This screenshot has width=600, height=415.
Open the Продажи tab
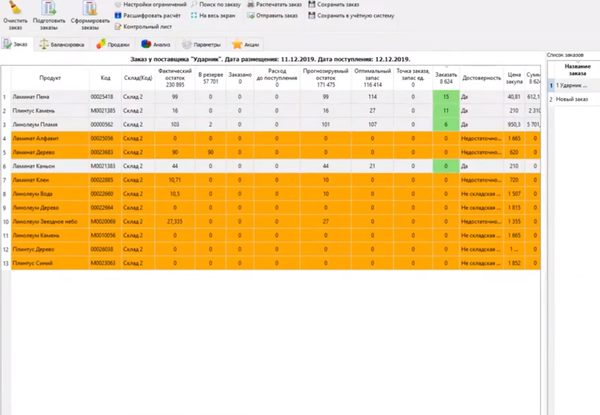tap(113, 44)
